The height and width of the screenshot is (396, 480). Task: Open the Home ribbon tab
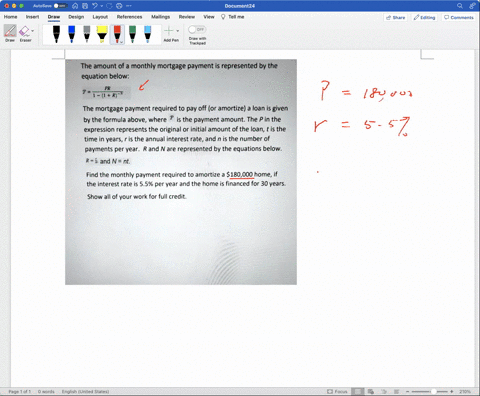[x=10, y=17]
